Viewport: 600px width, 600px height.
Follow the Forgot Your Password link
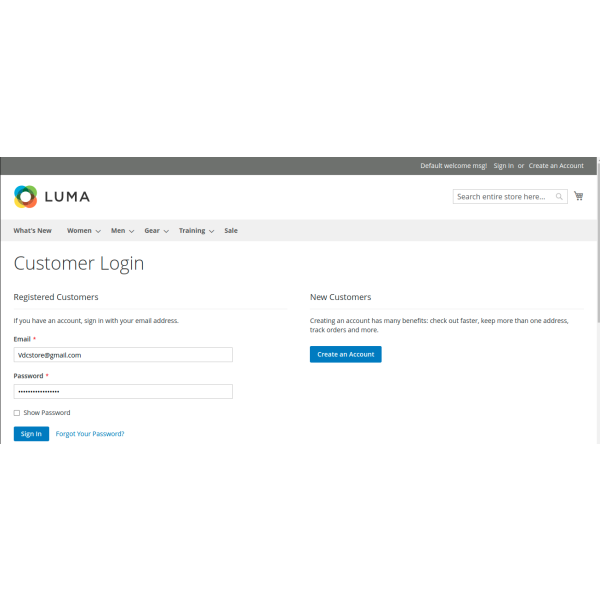coord(90,434)
